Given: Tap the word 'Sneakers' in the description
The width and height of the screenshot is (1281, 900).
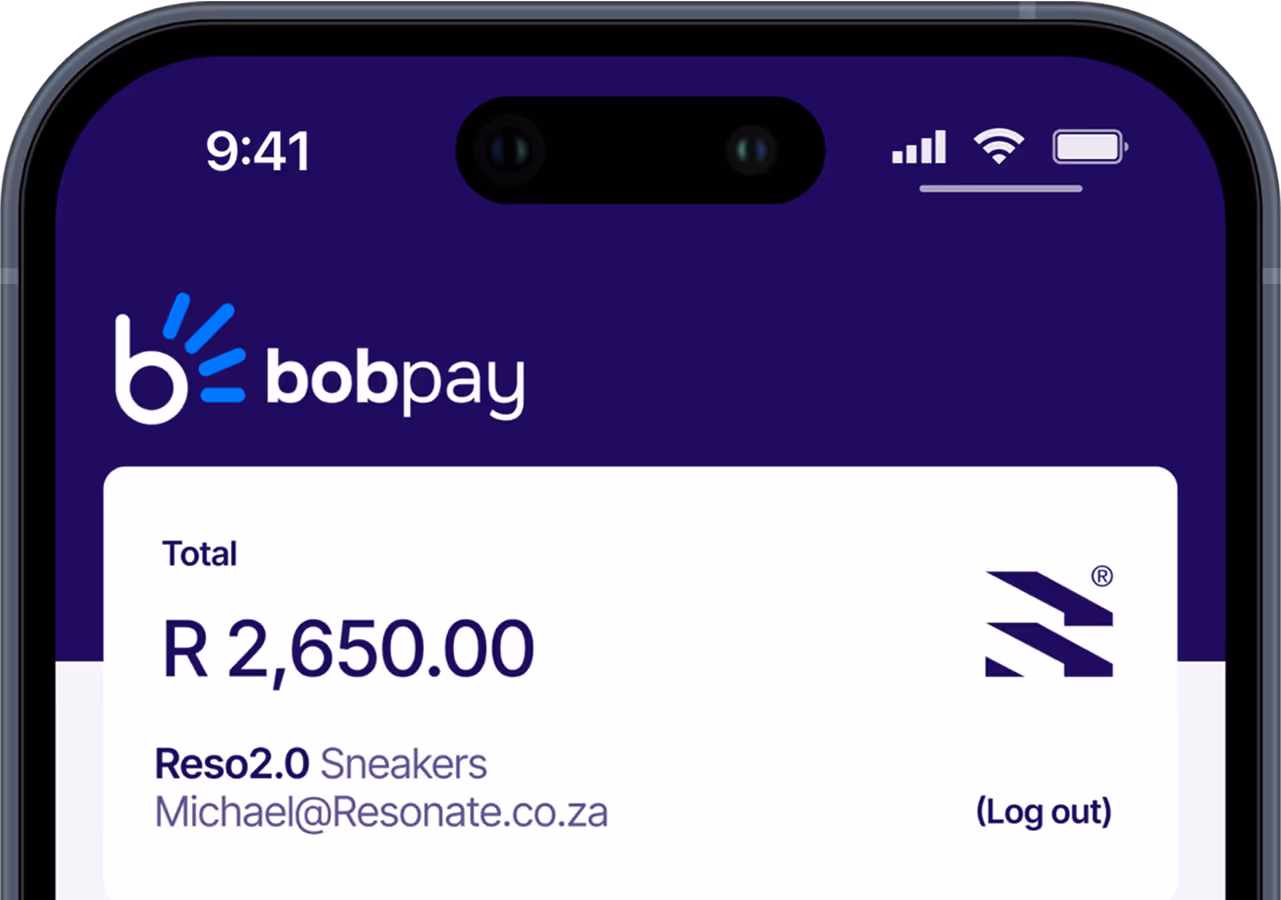Looking at the screenshot, I should coord(403,764).
